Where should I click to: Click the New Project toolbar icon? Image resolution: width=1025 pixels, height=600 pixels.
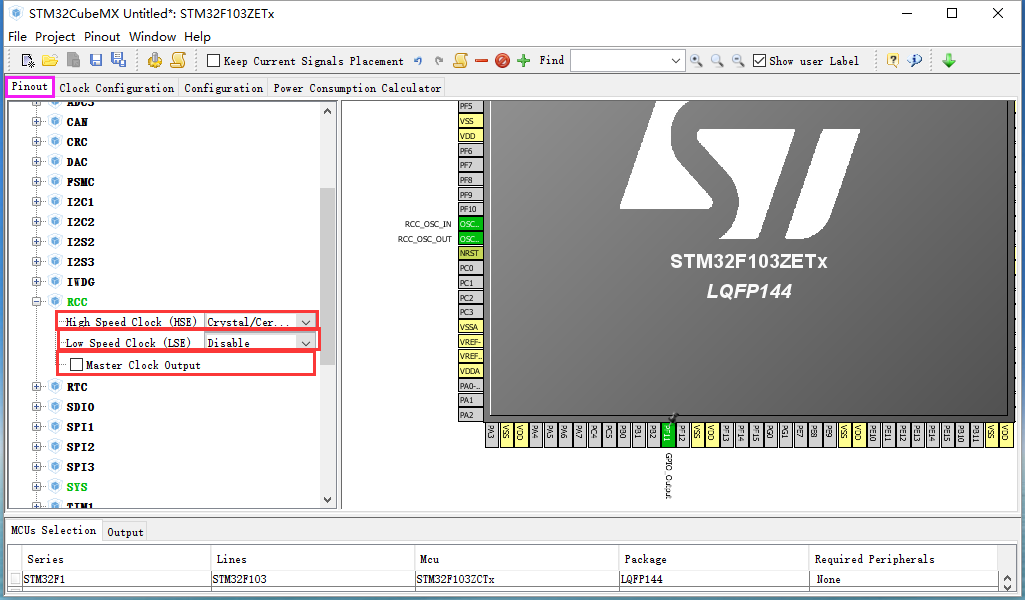[27, 61]
